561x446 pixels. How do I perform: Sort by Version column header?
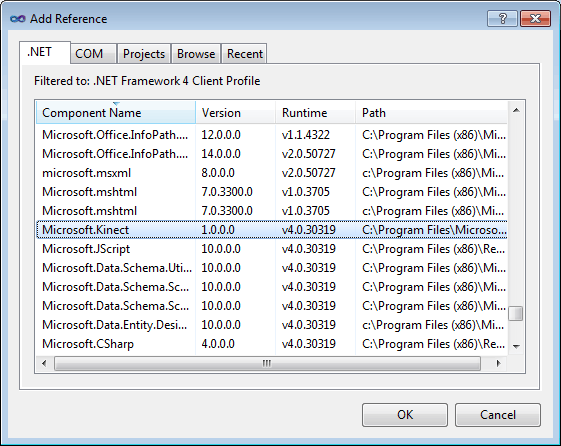(235, 113)
